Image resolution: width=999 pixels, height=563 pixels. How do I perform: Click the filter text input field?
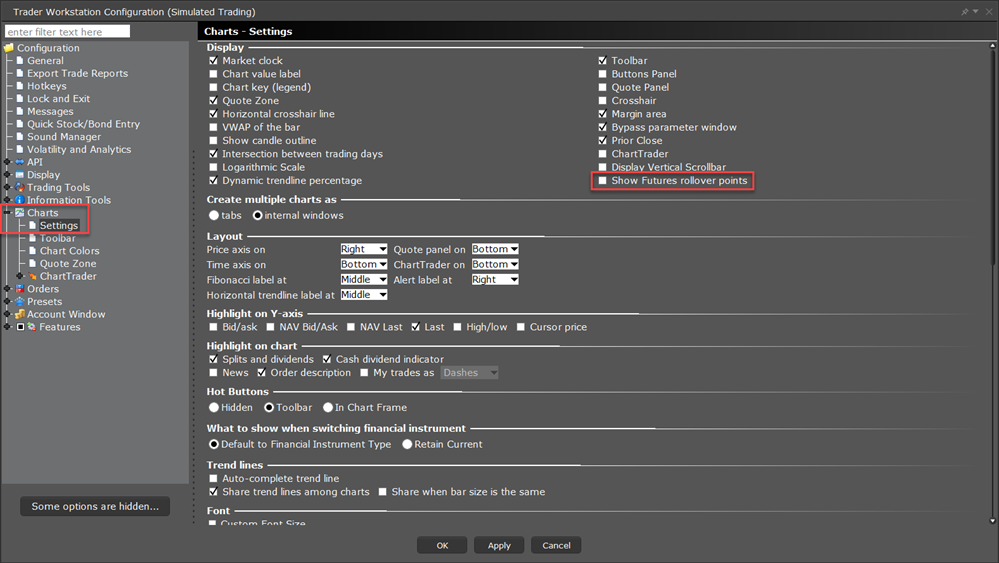click(67, 32)
